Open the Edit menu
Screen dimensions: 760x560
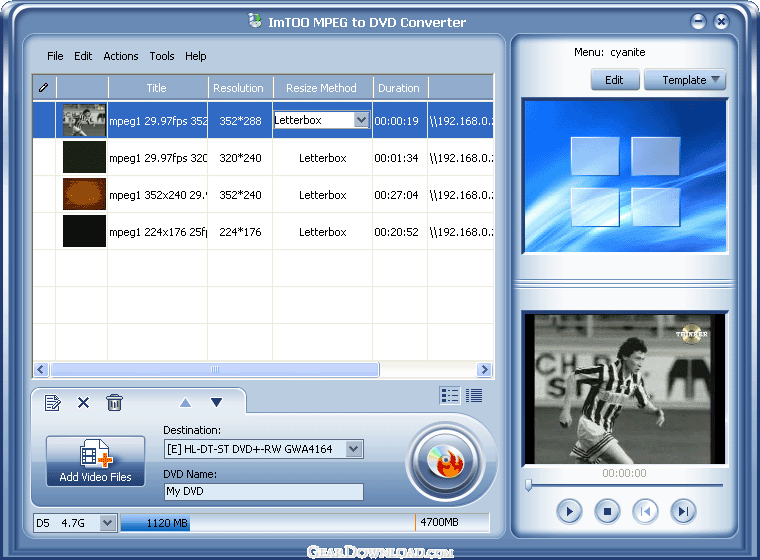[x=83, y=56]
